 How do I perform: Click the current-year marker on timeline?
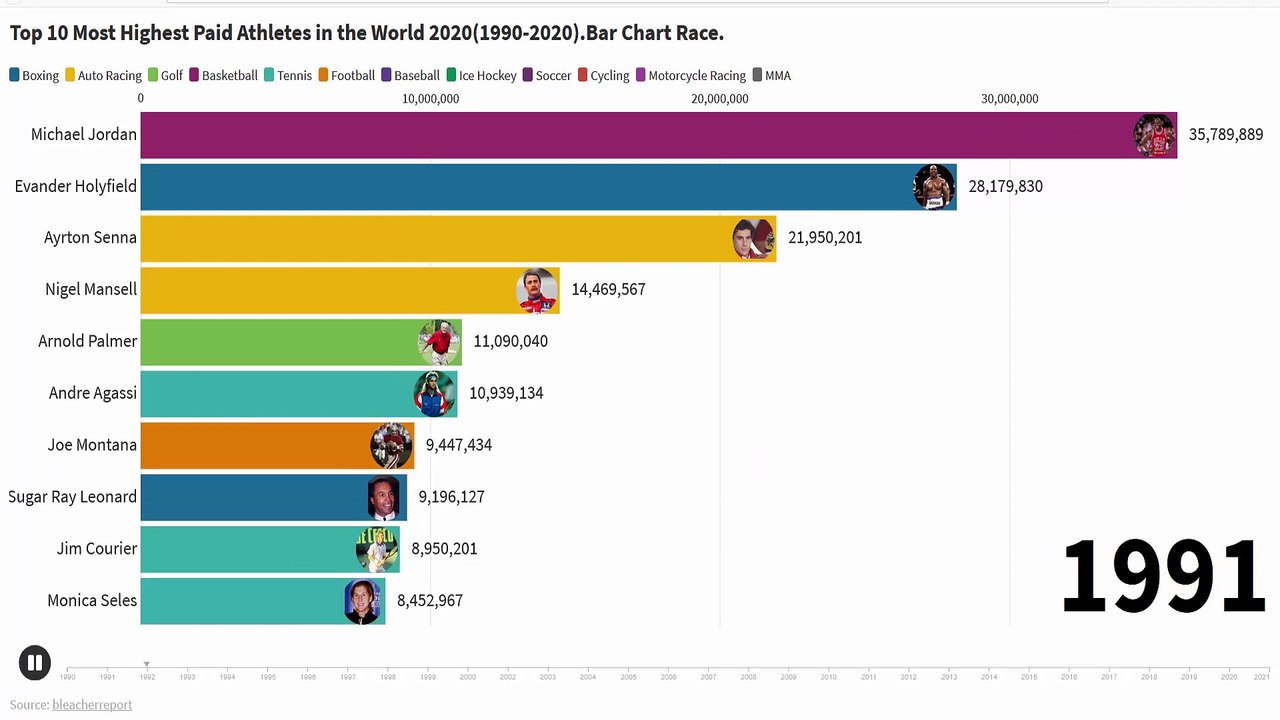147,664
